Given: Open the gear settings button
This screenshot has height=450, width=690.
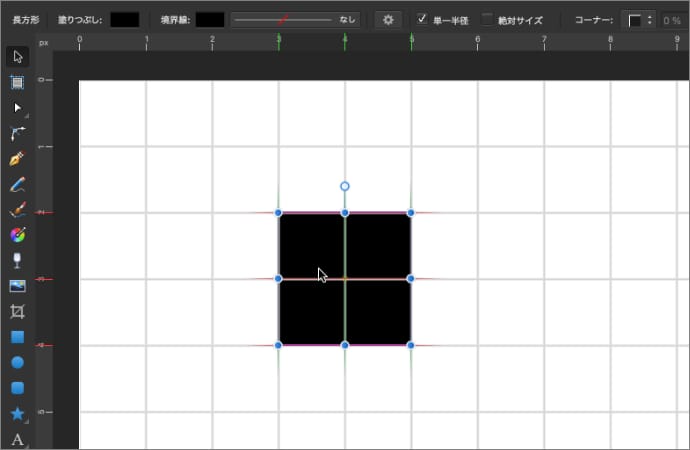Looking at the screenshot, I should (x=388, y=19).
